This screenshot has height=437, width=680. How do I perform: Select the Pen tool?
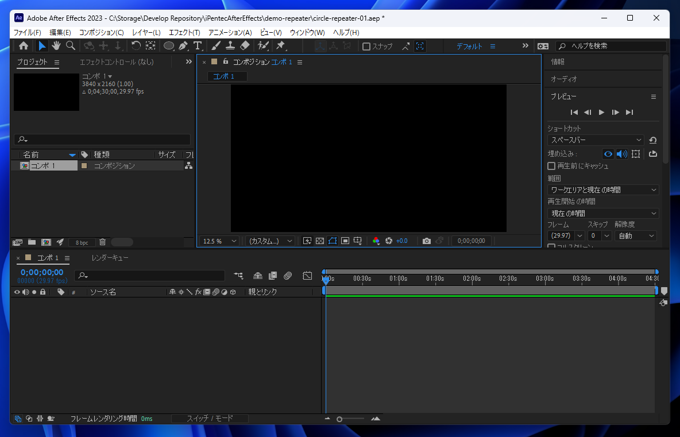183,46
